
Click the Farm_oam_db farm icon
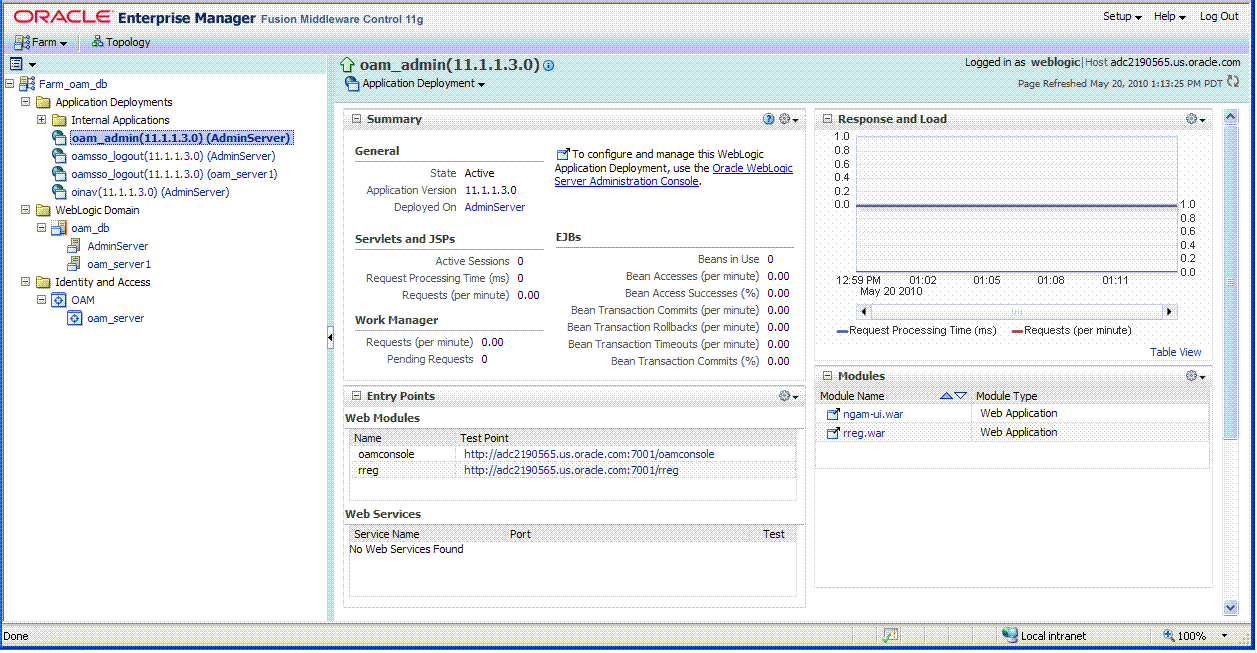click(28, 84)
